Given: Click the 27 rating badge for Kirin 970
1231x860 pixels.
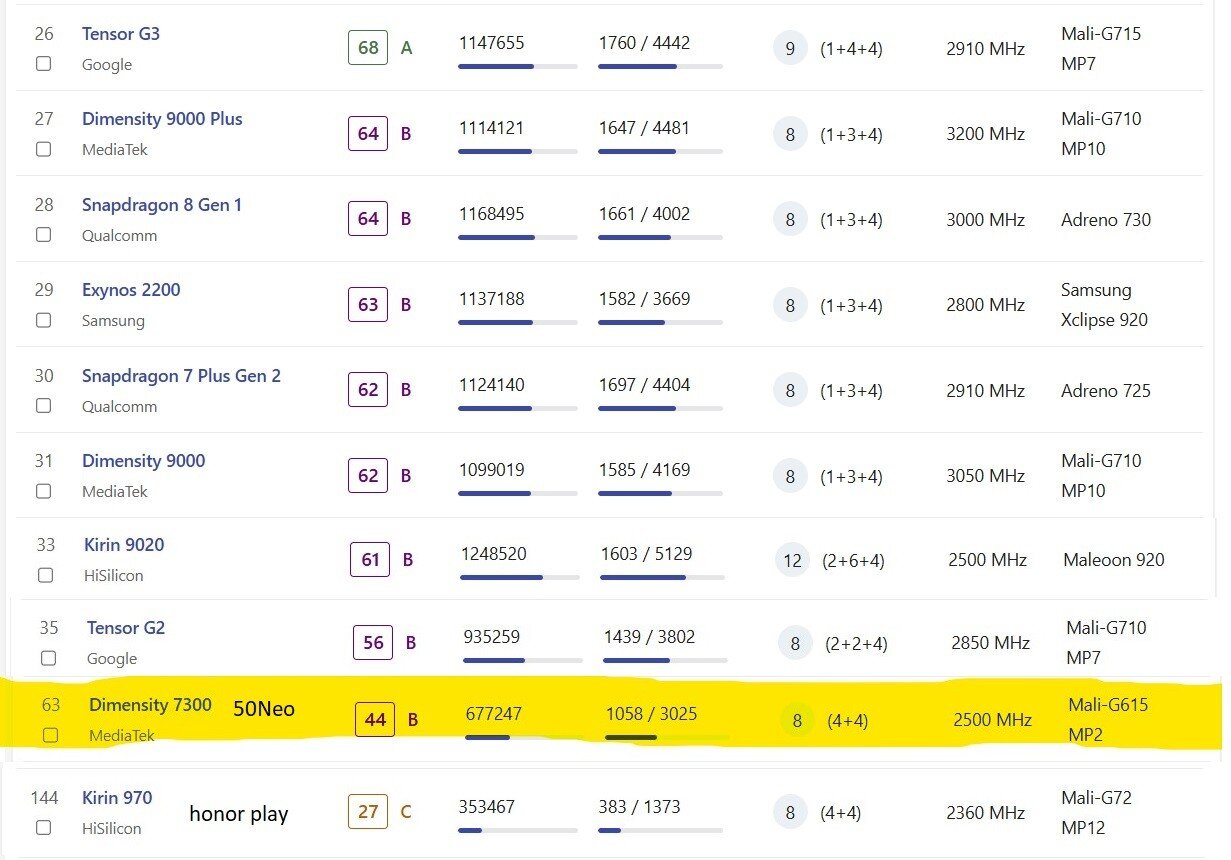Looking at the screenshot, I should point(368,812).
